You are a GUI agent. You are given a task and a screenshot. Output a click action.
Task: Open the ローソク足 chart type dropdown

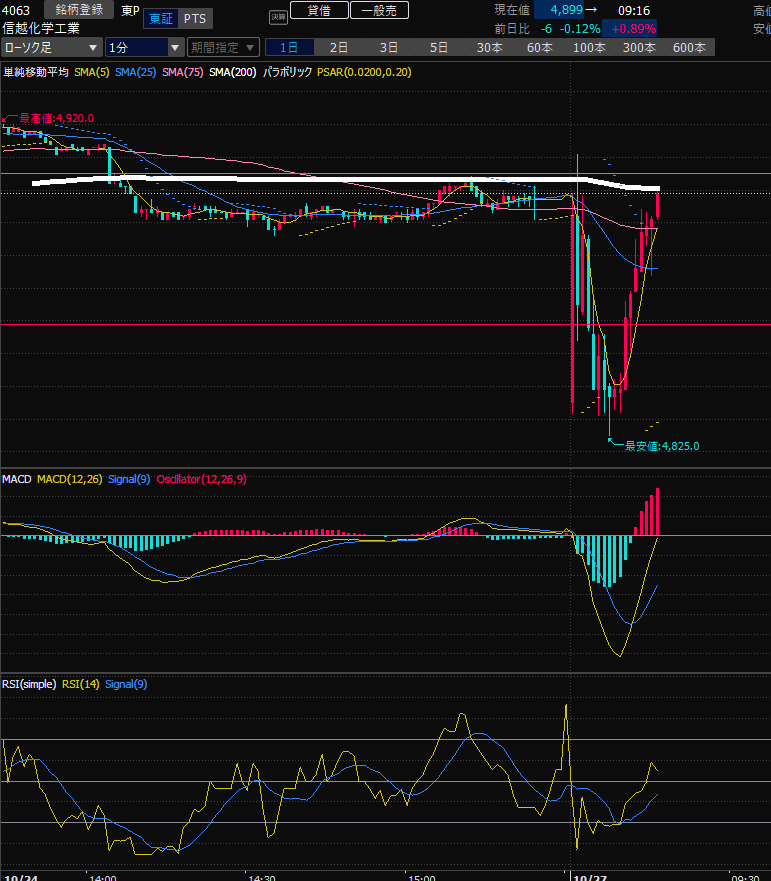coord(52,47)
